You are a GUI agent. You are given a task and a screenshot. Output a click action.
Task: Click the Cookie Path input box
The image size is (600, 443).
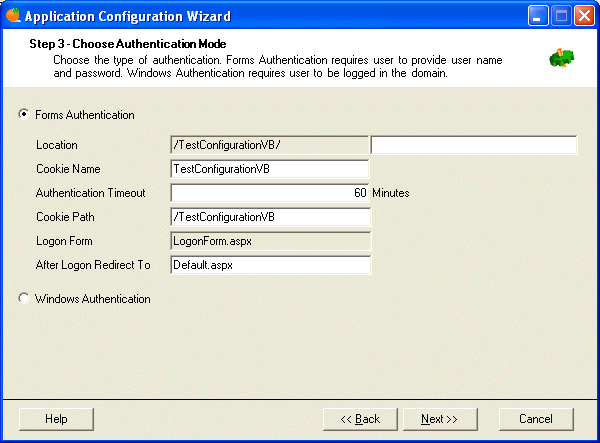270,217
